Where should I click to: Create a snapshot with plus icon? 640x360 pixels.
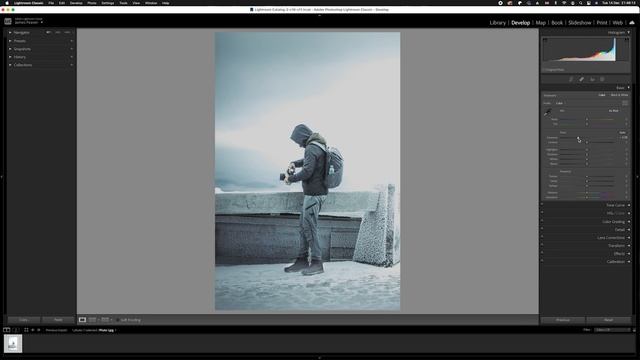tap(71, 49)
